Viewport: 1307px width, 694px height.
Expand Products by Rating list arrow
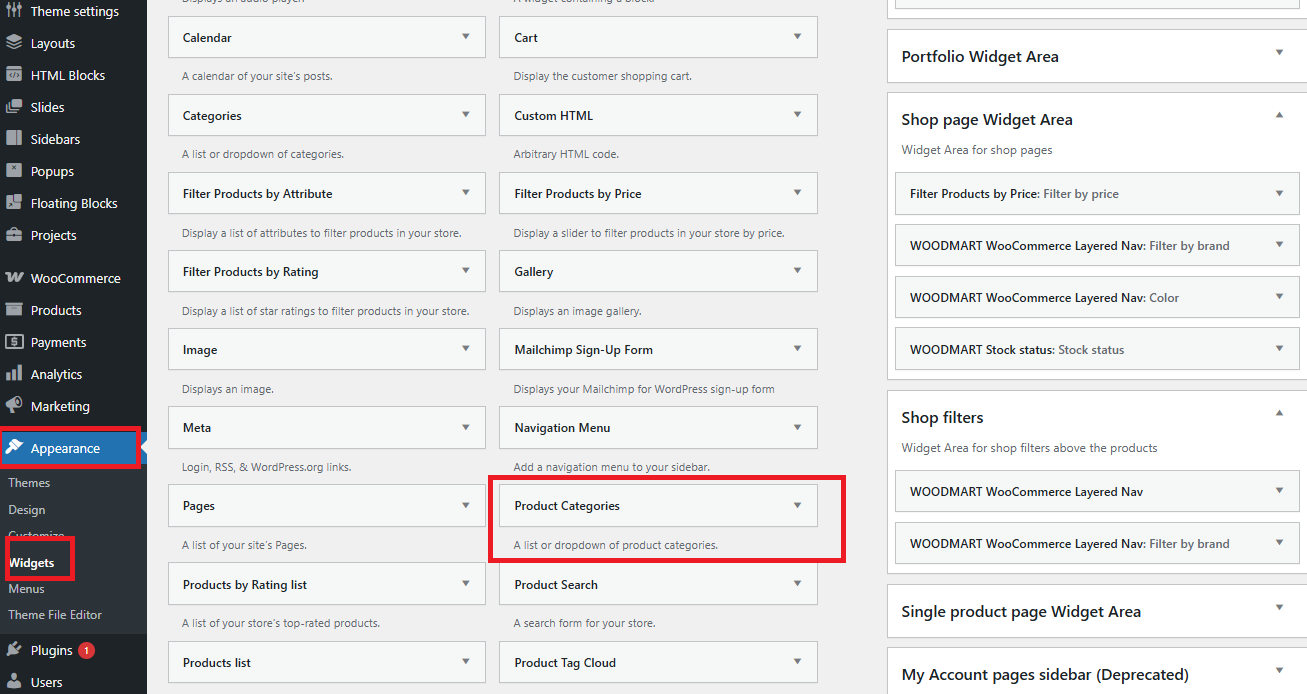point(466,584)
